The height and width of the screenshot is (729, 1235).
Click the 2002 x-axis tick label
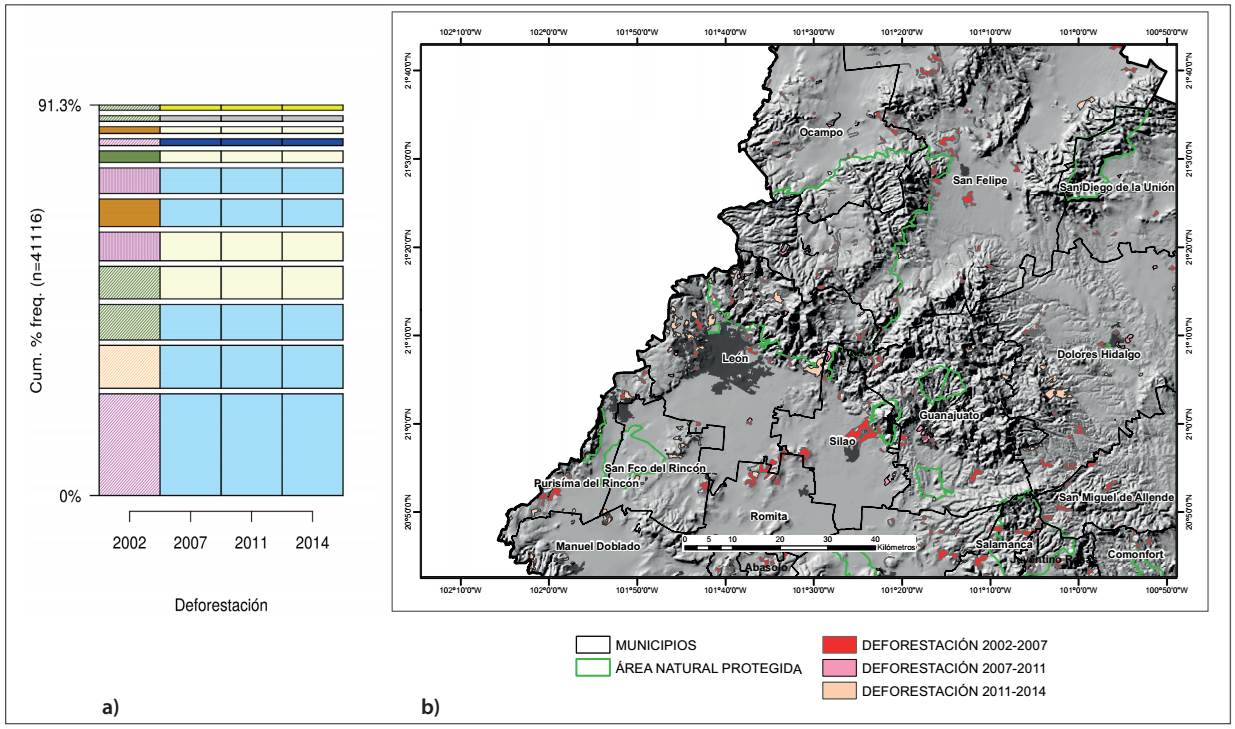click(129, 543)
